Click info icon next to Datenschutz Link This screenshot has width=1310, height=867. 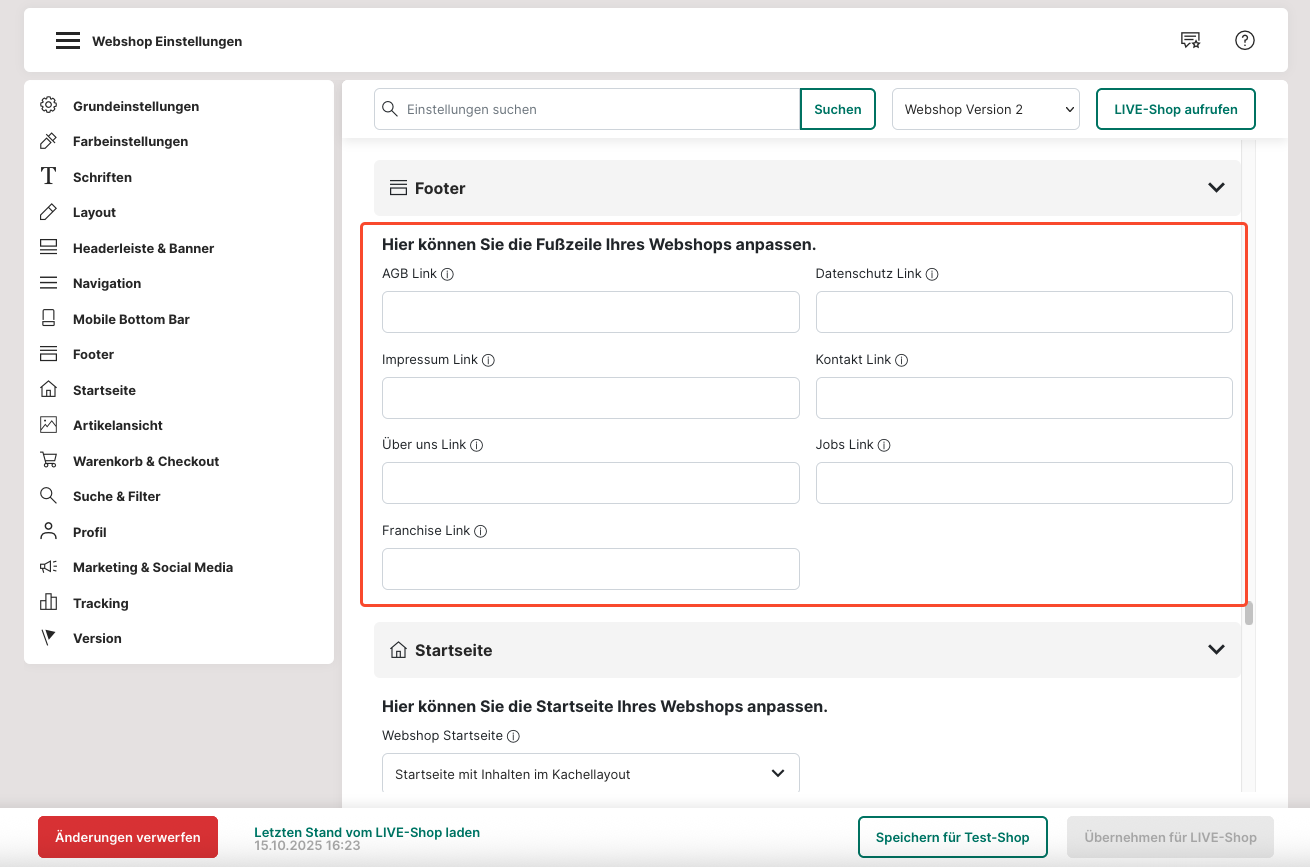click(932, 274)
